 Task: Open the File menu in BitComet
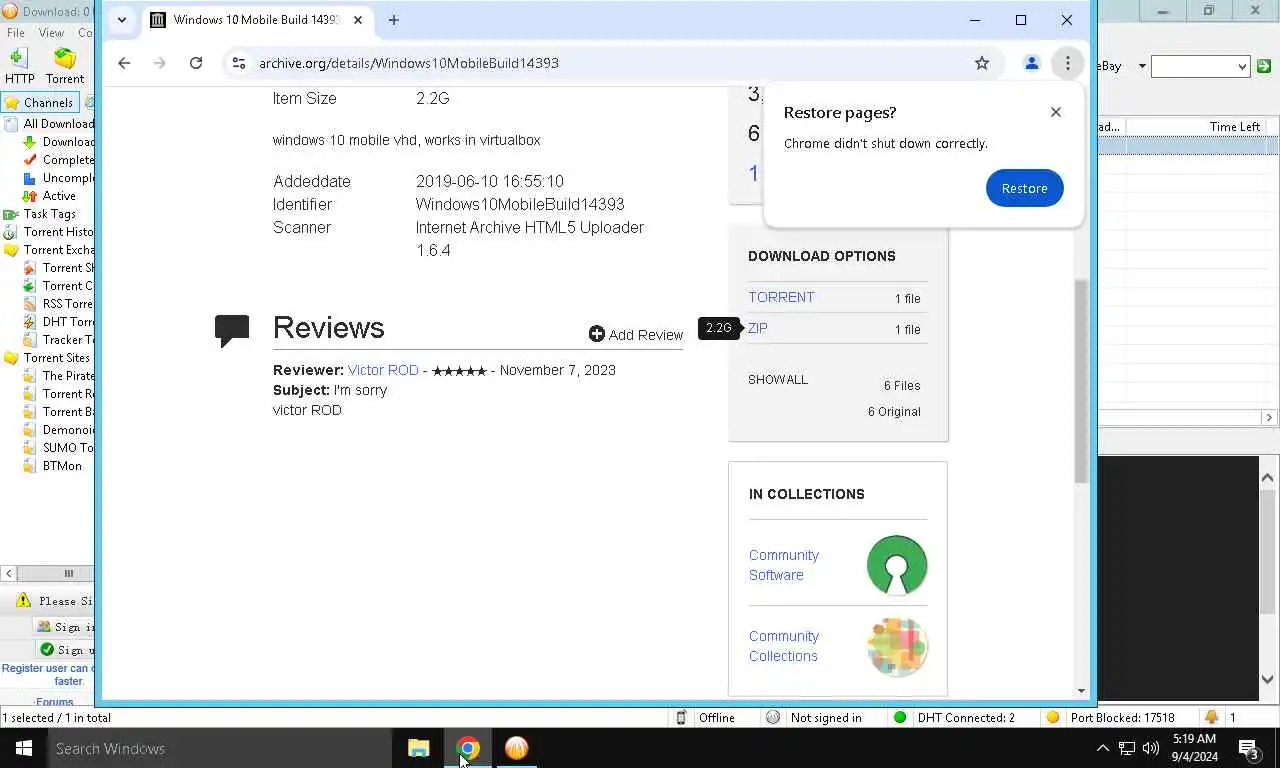pos(16,33)
